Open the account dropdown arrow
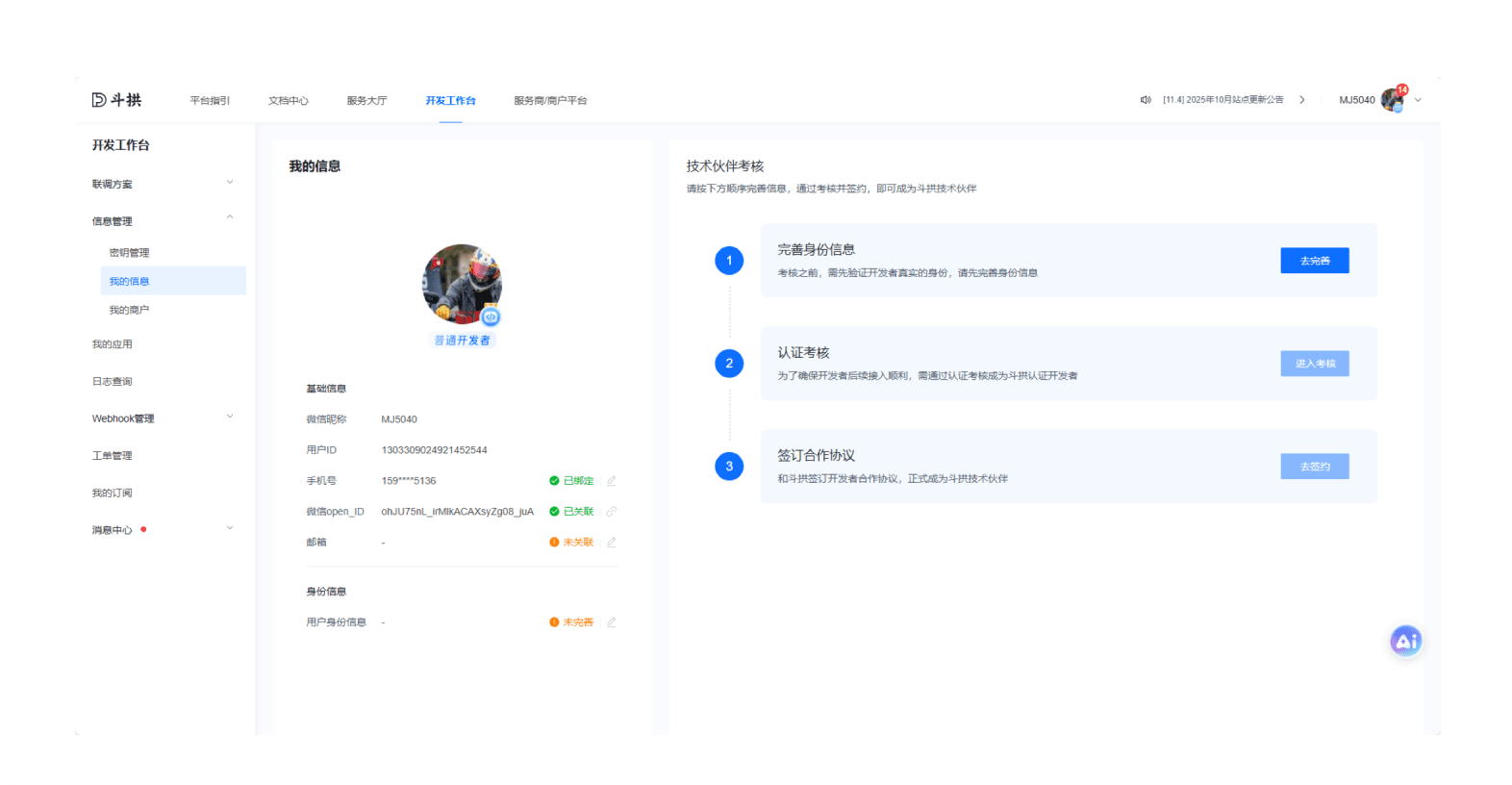 point(1418,100)
